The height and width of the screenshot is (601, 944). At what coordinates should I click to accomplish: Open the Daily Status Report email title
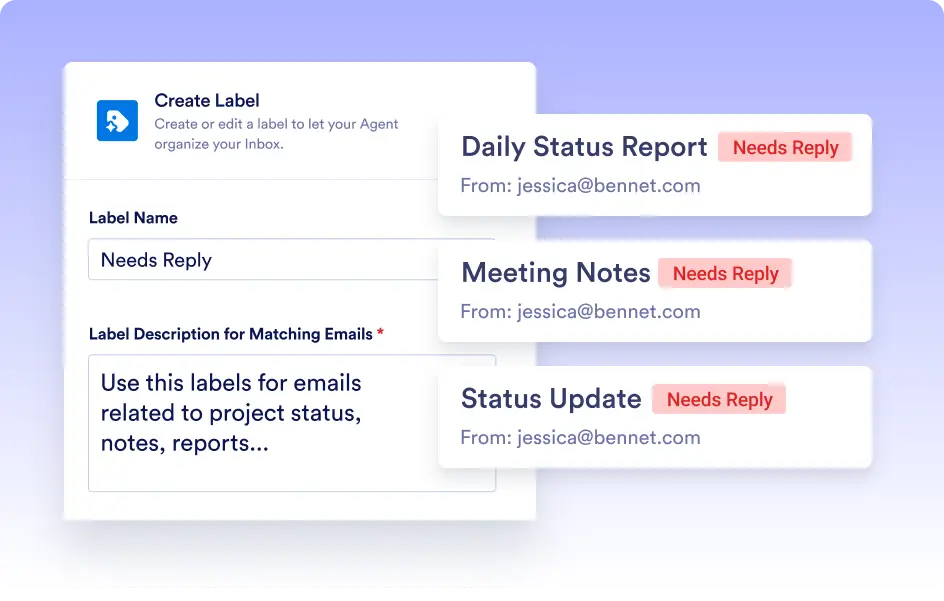(584, 147)
